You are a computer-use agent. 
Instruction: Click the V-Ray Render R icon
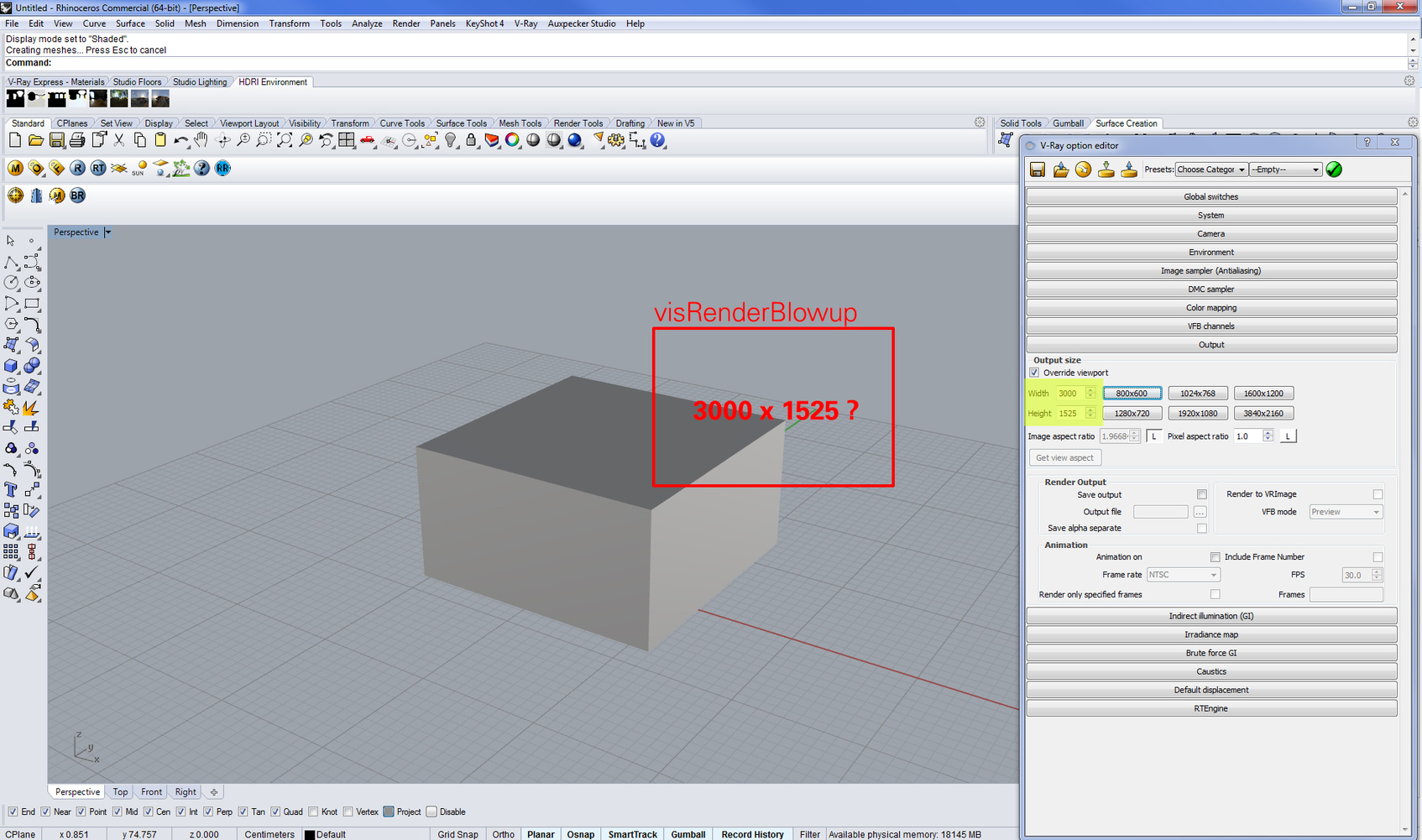coord(77,168)
